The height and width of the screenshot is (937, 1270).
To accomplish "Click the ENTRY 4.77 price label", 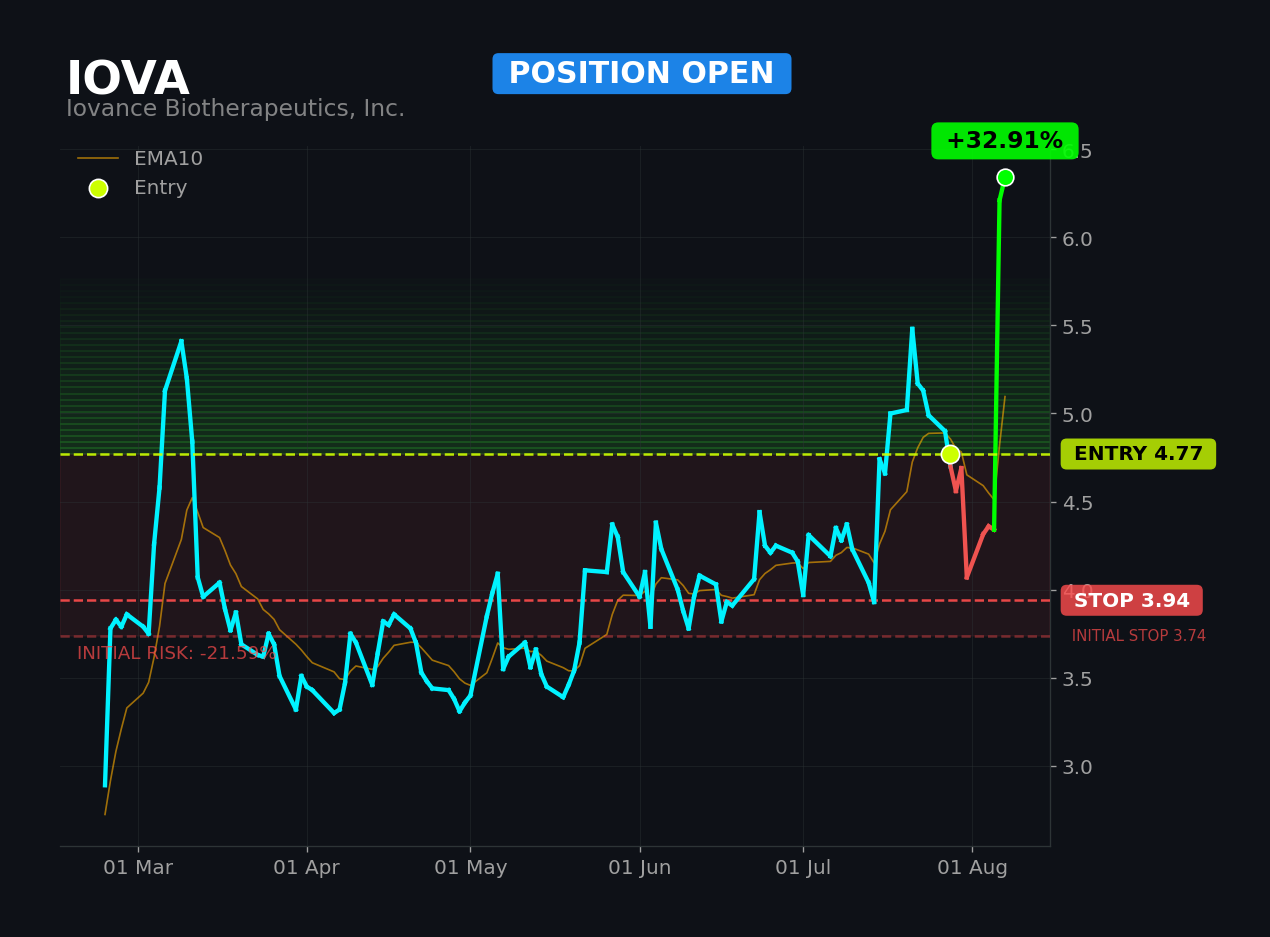I will [1138, 454].
